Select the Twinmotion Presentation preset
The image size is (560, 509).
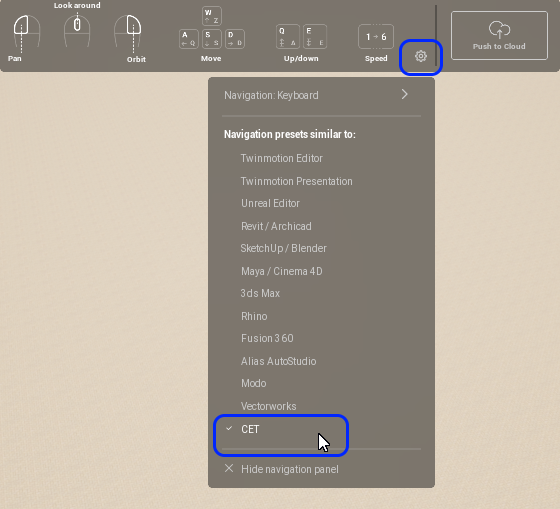point(296,181)
